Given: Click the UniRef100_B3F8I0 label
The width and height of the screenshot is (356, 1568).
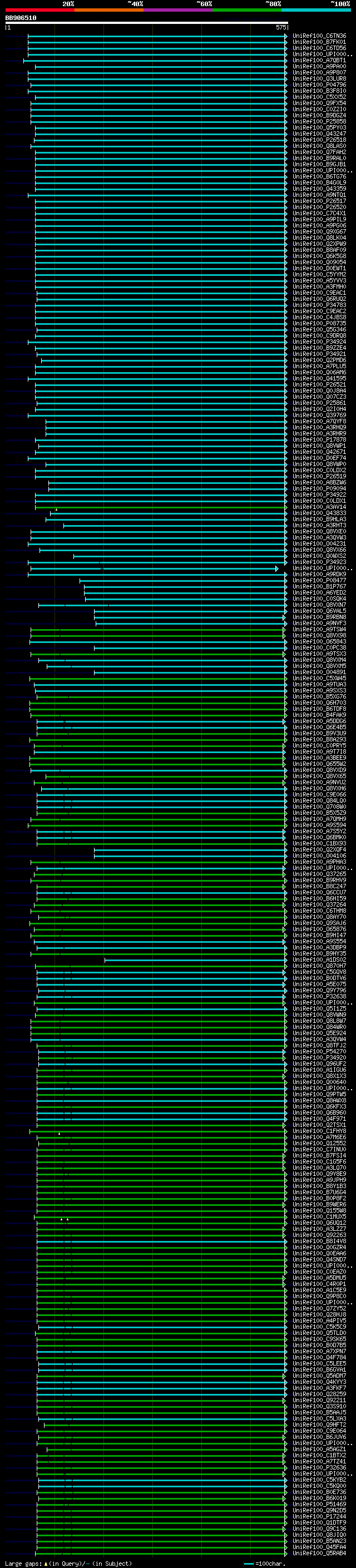Looking at the screenshot, I should (x=319, y=91).
